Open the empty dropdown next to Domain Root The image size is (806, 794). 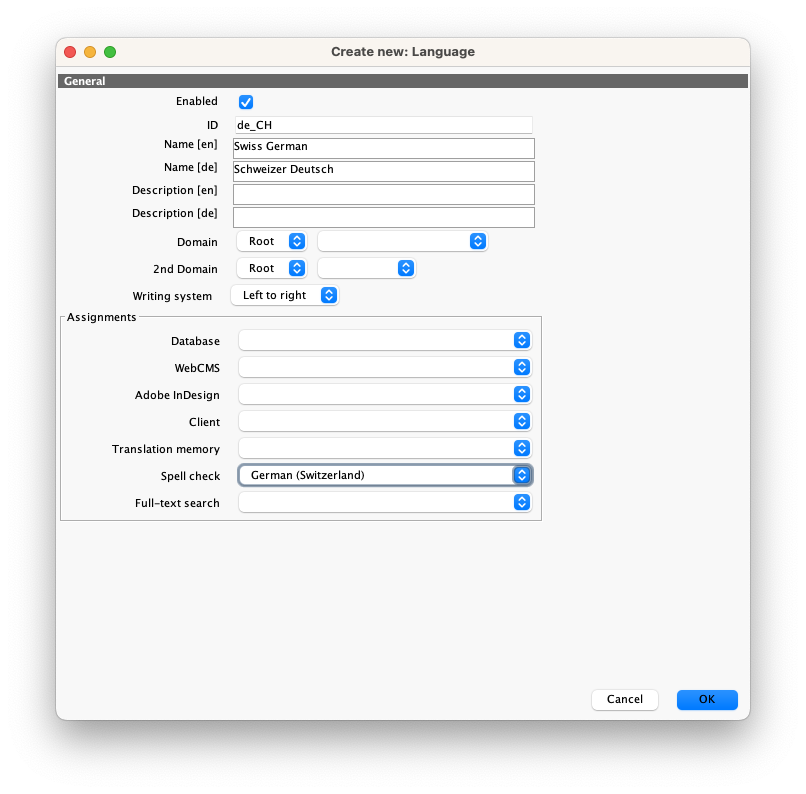tap(402, 241)
